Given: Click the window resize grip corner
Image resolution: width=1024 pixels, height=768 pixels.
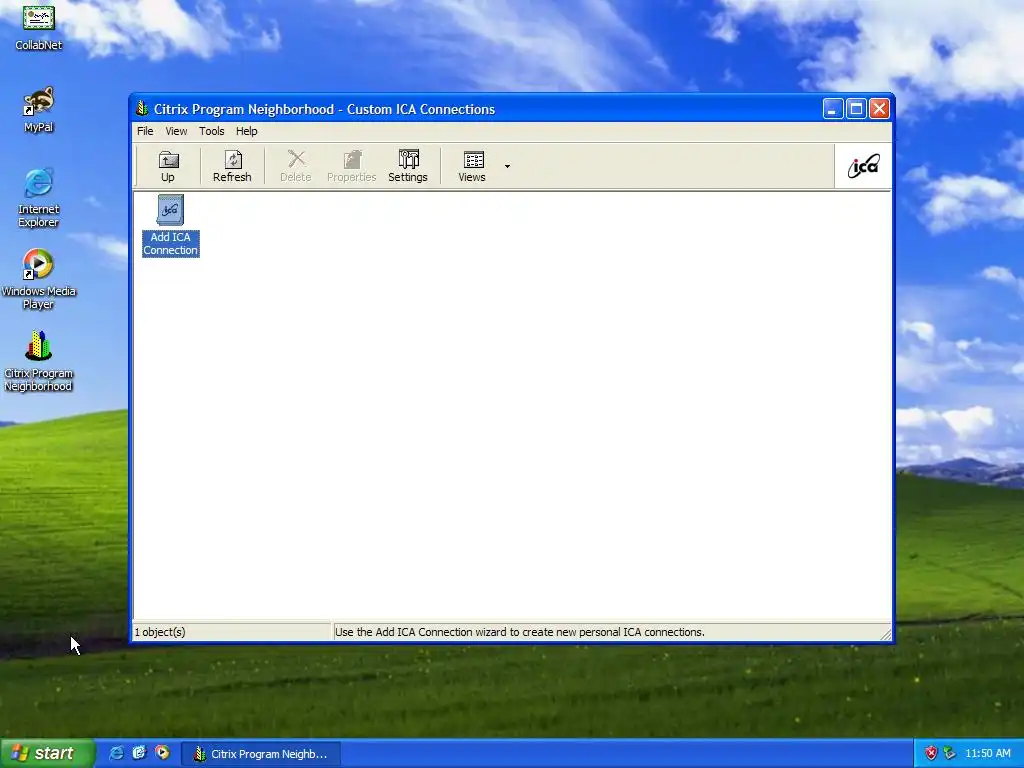Looking at the screenshot, I should (x=886, y=634).
